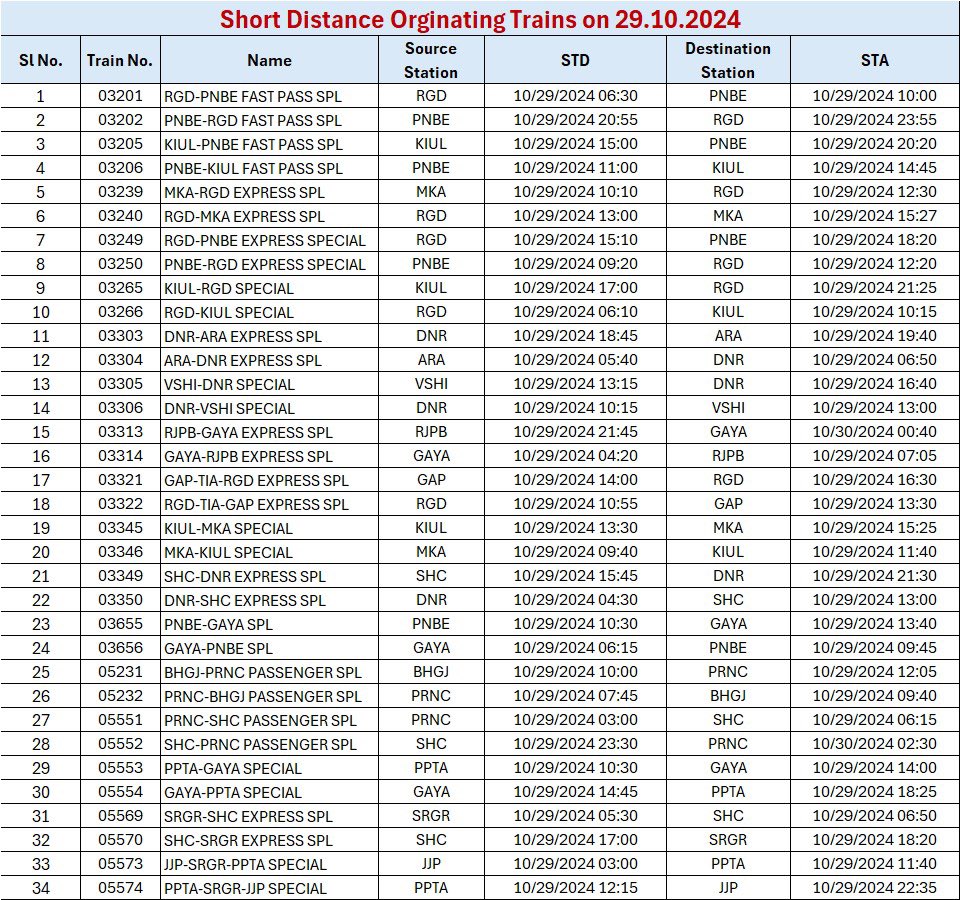Click serial number 34
This screenshot has height=900, width=960.
pos(40,888)
